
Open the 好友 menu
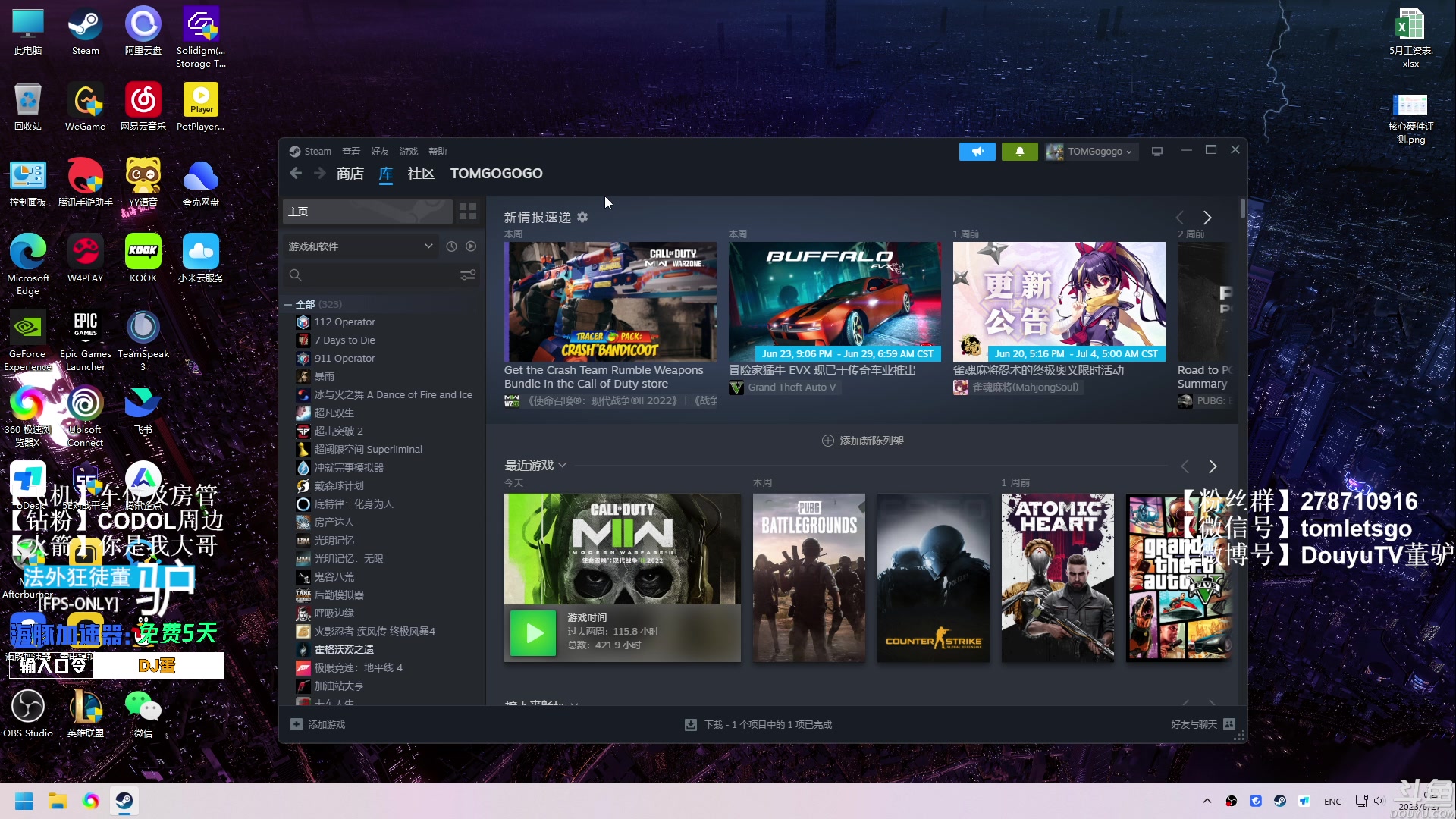click(380, 152)
